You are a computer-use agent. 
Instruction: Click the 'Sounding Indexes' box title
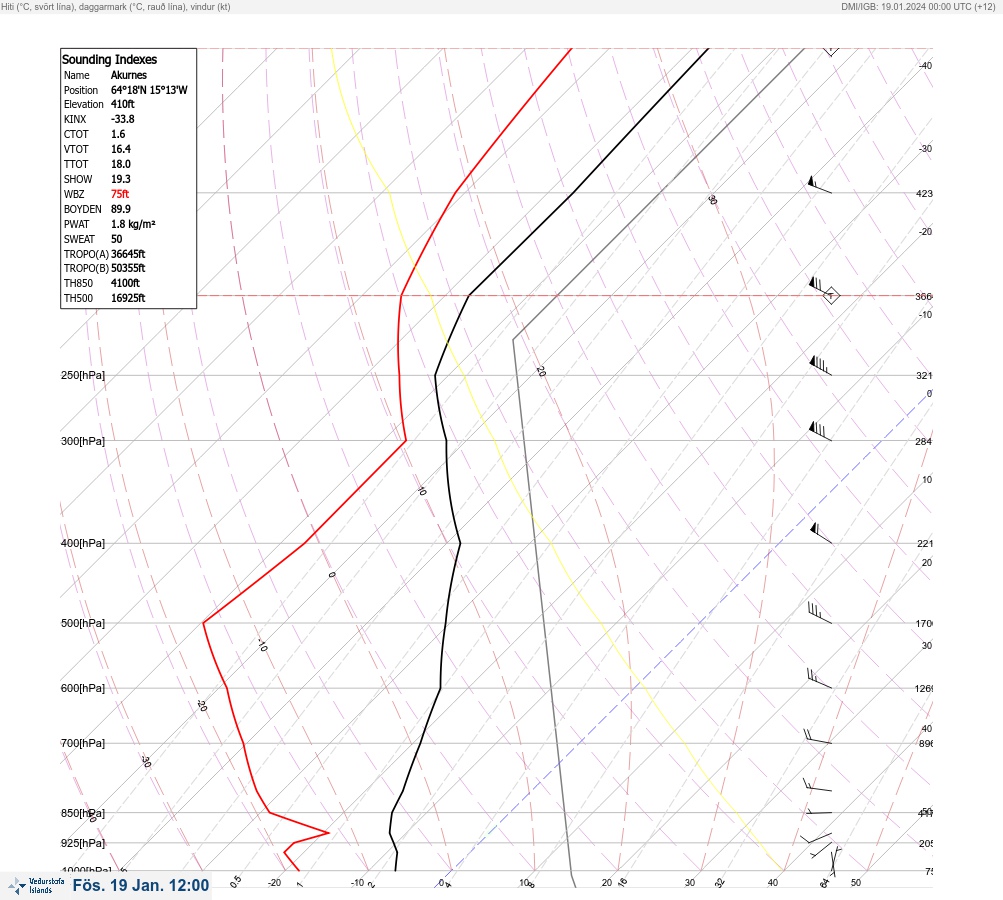[109, 59]
